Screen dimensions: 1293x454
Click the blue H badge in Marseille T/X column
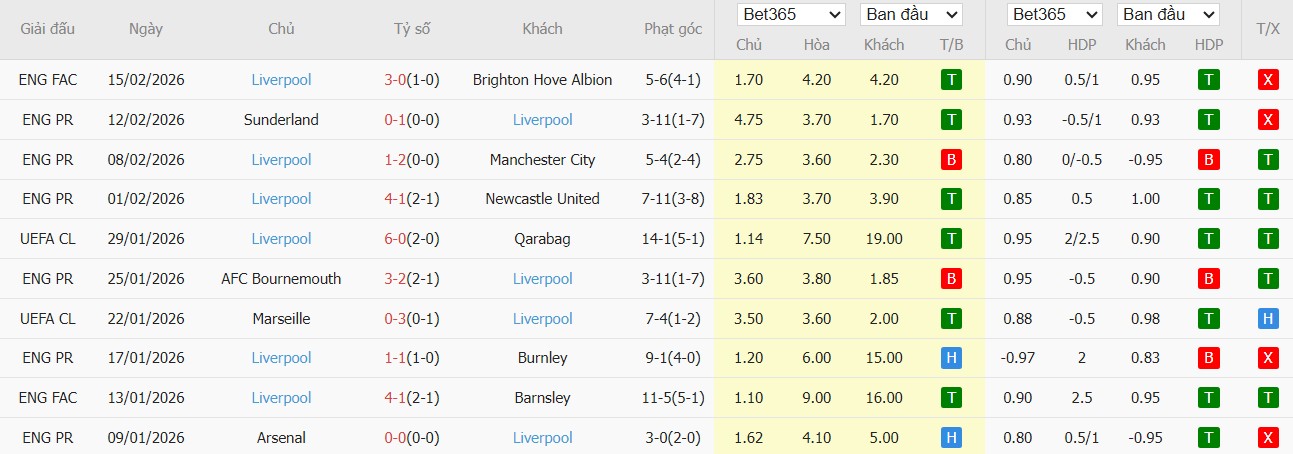(1268, 319)
